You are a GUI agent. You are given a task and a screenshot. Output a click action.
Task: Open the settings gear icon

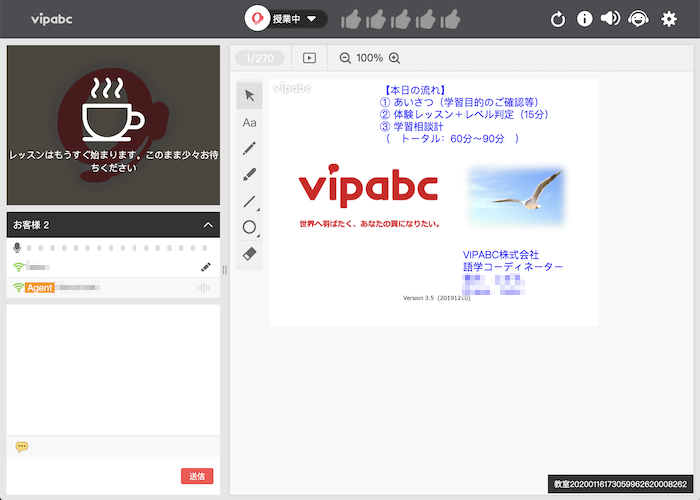coord(669,19)
